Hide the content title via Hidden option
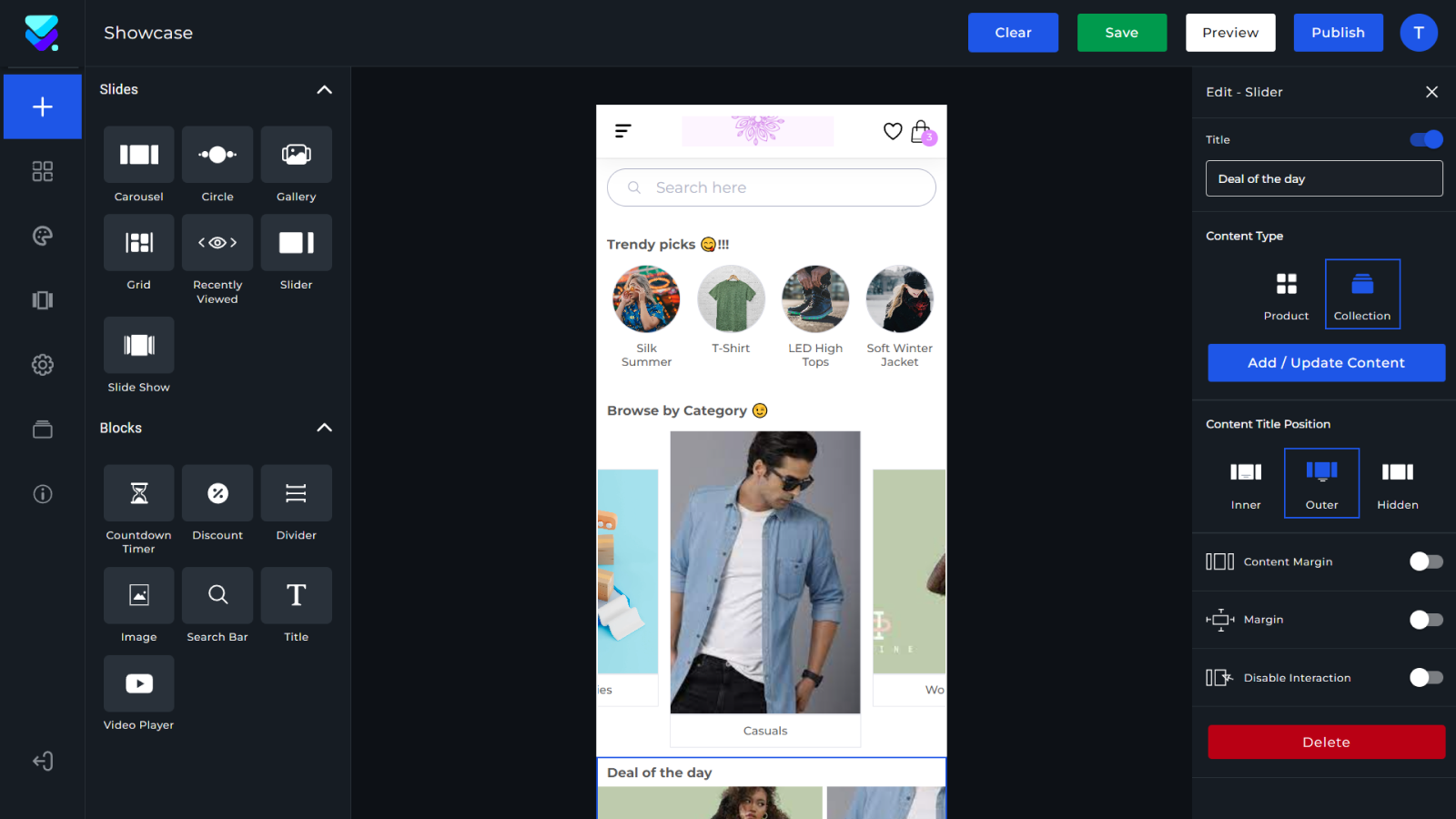This screenshot has height=819, width=1456. tap(1397, 482)
